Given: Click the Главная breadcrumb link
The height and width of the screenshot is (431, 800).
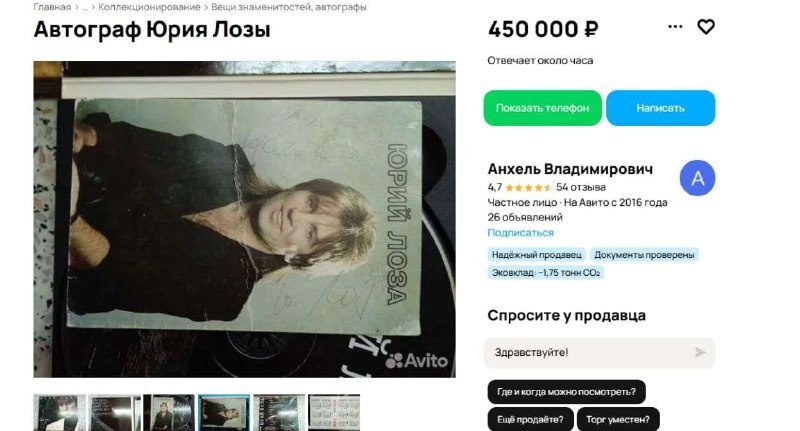Looking at the screenshot, I should pyautogui.click(x=52, y=7).
